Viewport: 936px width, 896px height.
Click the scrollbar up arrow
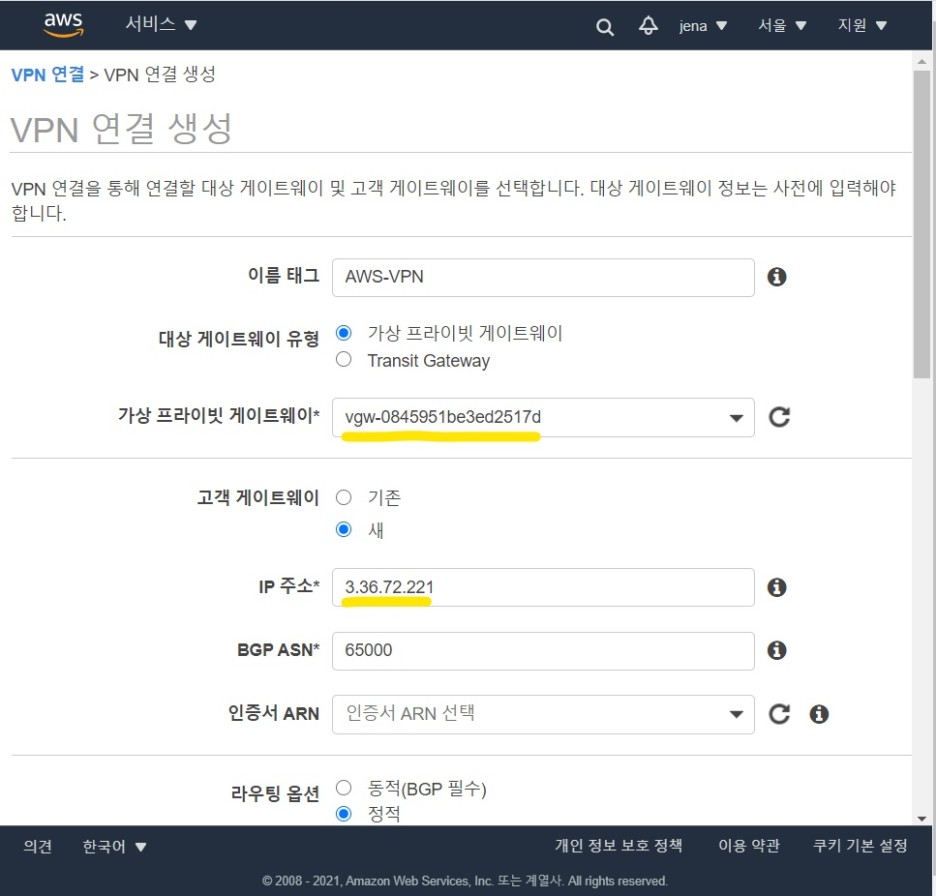point(922,61)
